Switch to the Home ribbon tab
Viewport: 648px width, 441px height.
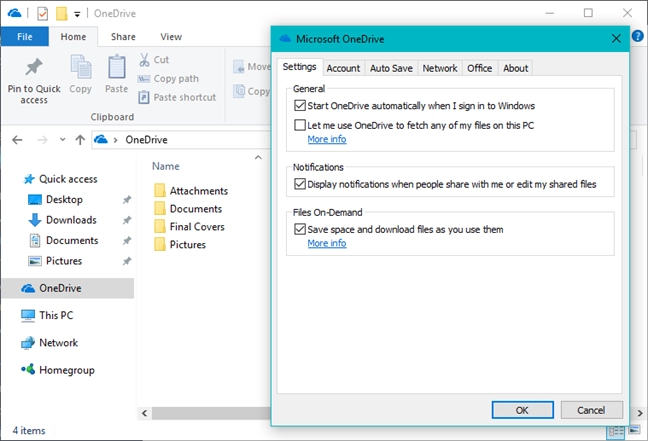(x=73, y=37)
